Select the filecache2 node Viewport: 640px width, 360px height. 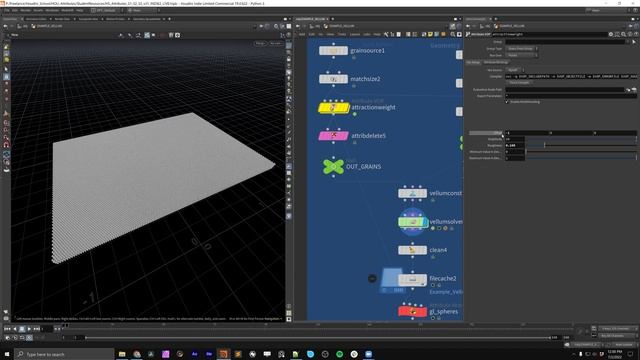tap(412, 279)
